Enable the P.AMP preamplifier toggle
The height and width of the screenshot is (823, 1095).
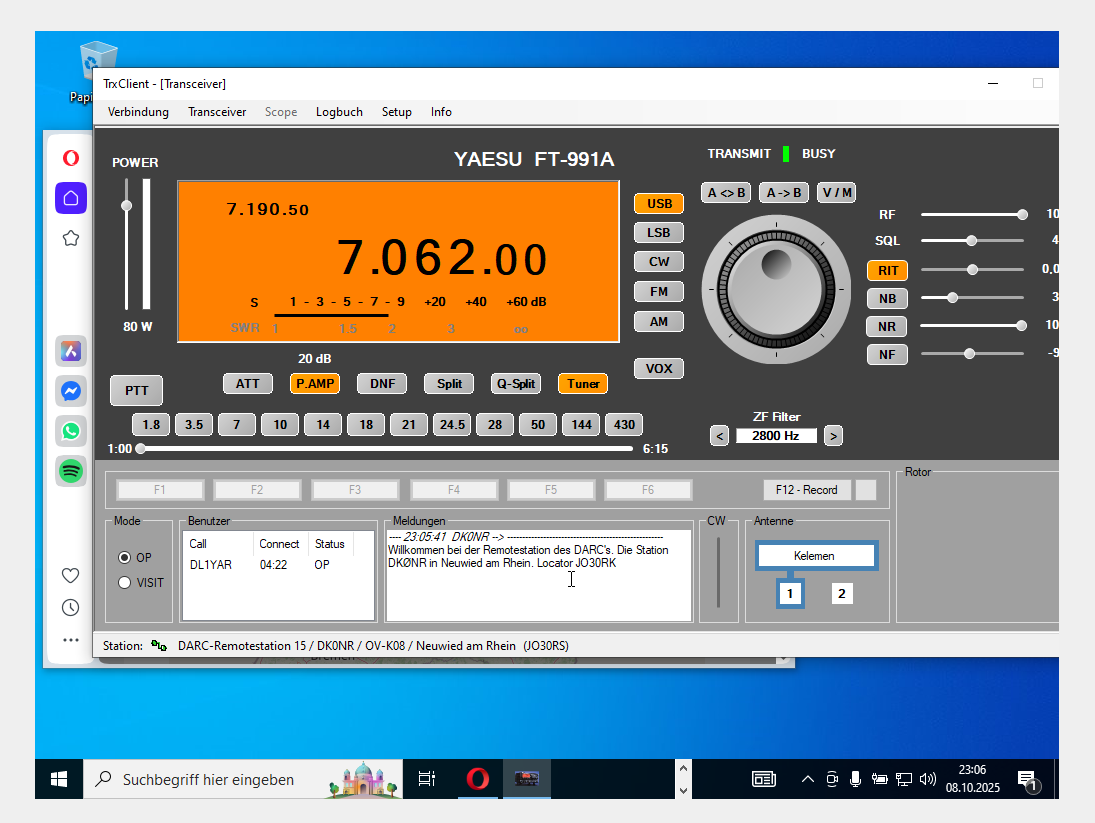[315, 383]
